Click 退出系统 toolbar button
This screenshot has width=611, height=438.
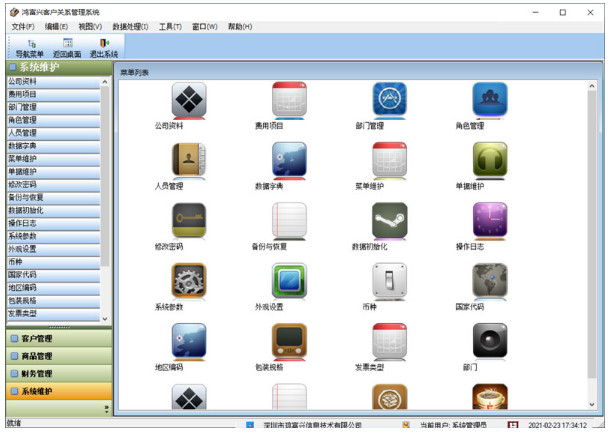(104, 48)
